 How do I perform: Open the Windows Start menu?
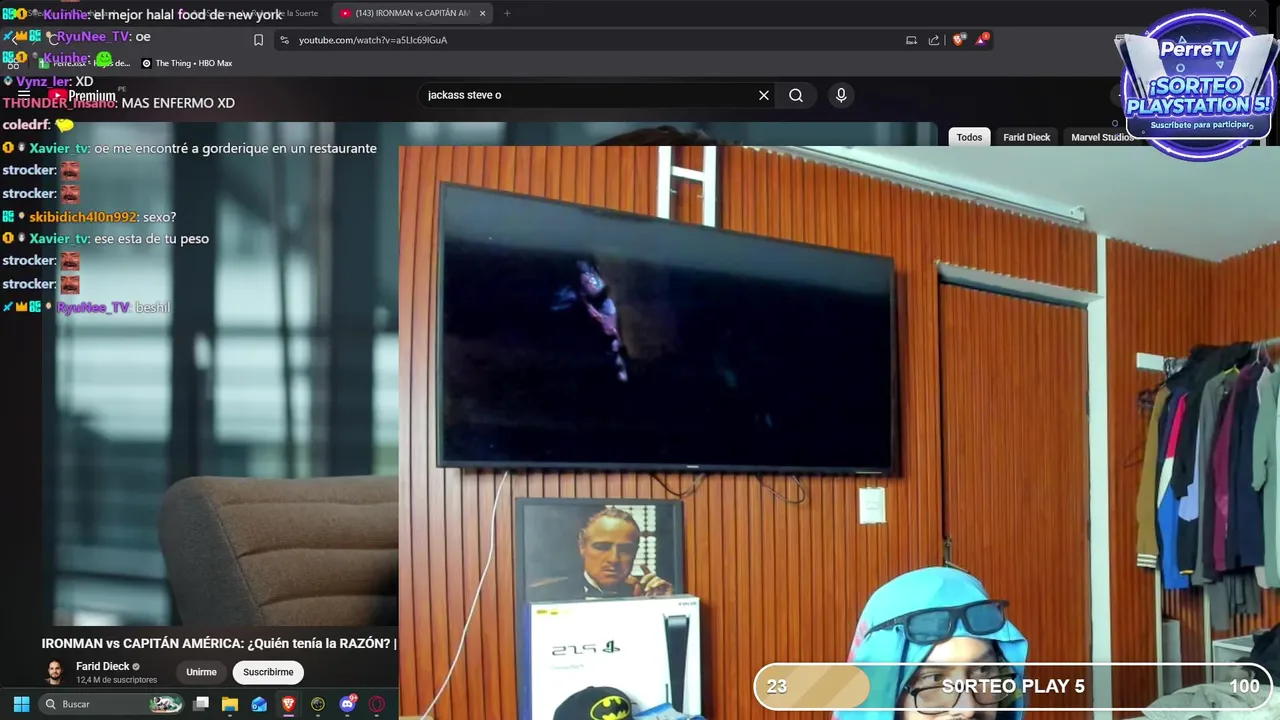21,704
